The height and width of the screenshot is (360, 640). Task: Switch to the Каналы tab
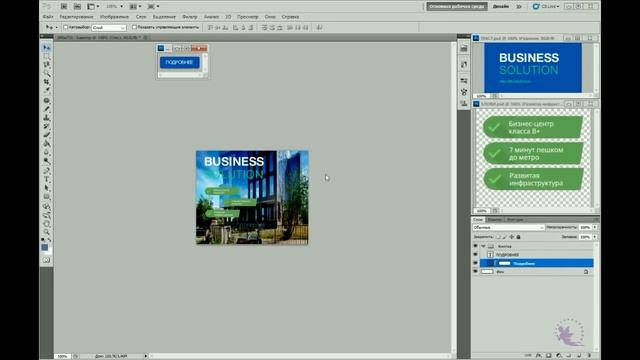tap(494, 220)
